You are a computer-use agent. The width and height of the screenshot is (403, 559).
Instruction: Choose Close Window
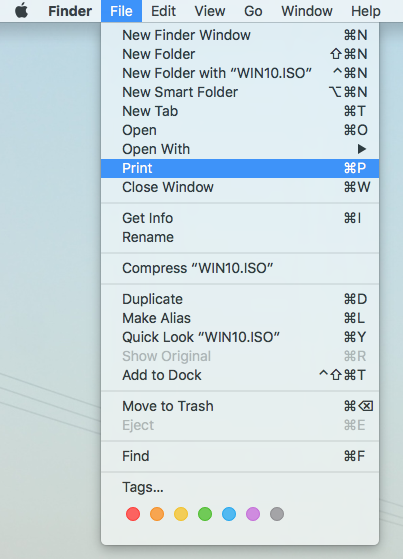[240, 187]
